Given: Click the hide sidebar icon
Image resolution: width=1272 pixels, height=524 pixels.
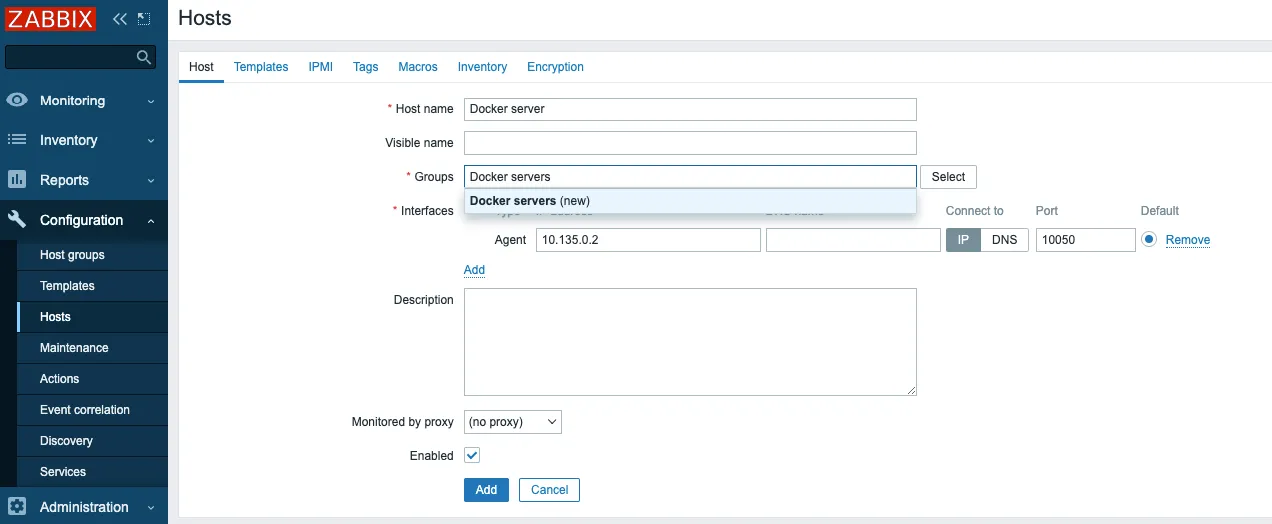Looking at the screenshot, I should coord(144,18).
